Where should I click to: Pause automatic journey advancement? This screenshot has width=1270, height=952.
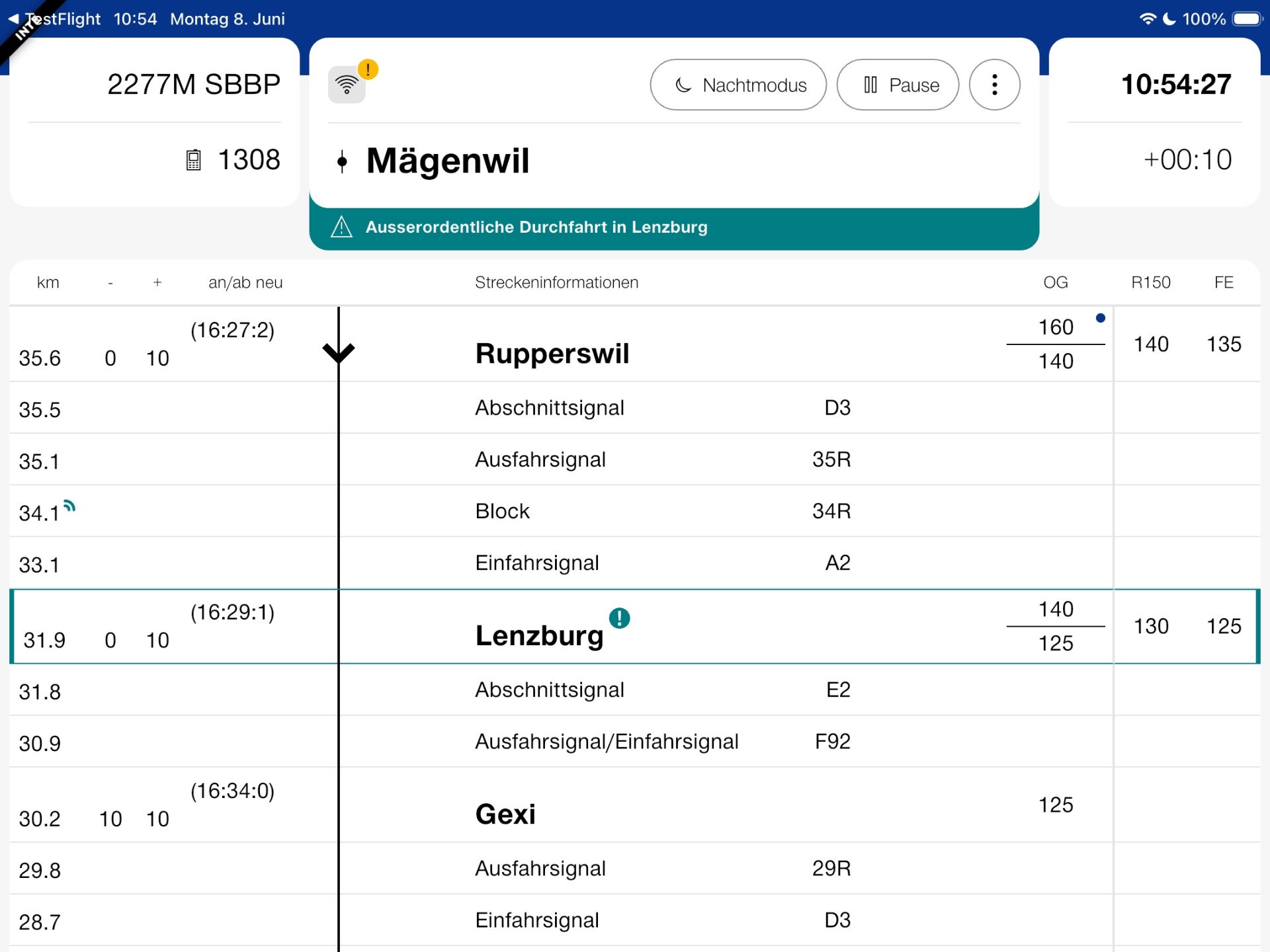point(898,85)
